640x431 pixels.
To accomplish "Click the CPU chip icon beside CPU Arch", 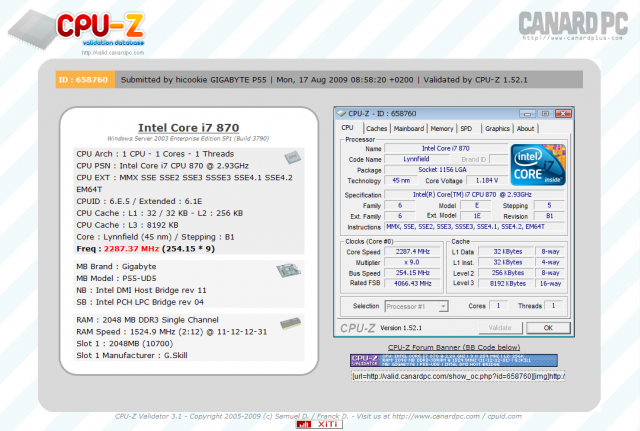I will coord(292,157).
